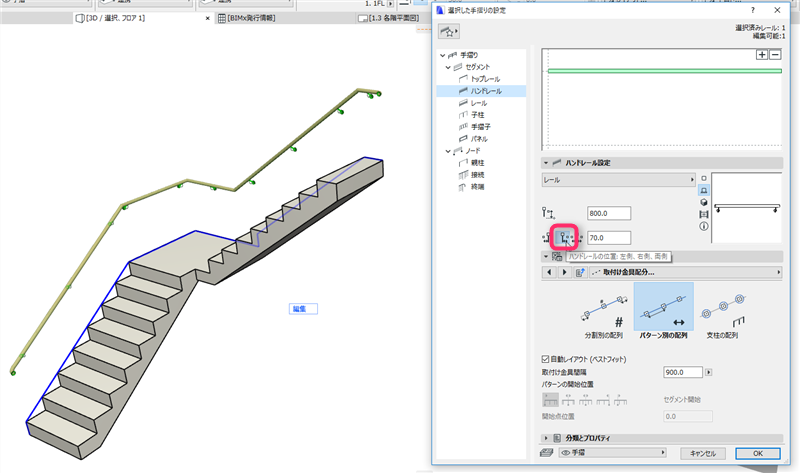Click the キャンセル button
Image resolution: width=800 pixels, height=473 pixels.
point(703,453)
